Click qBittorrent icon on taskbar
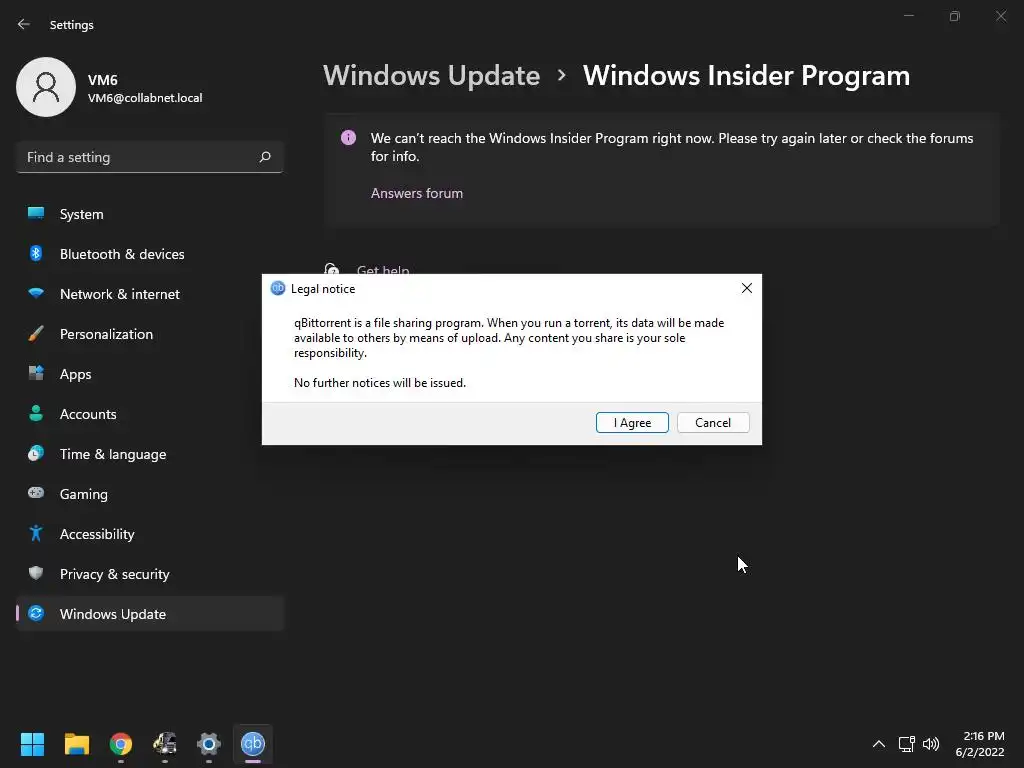1024x768 pixels. point(253,744)
